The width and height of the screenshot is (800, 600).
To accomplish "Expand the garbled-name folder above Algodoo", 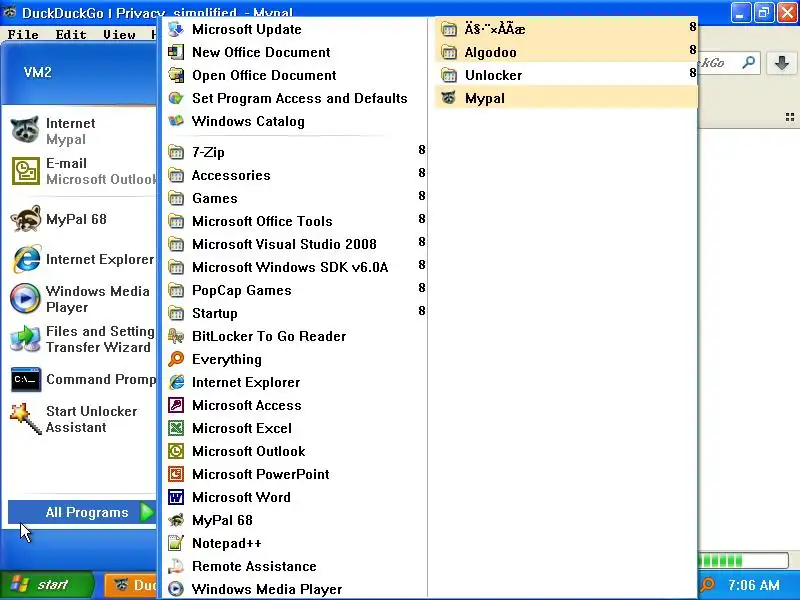I will (565, 29).
